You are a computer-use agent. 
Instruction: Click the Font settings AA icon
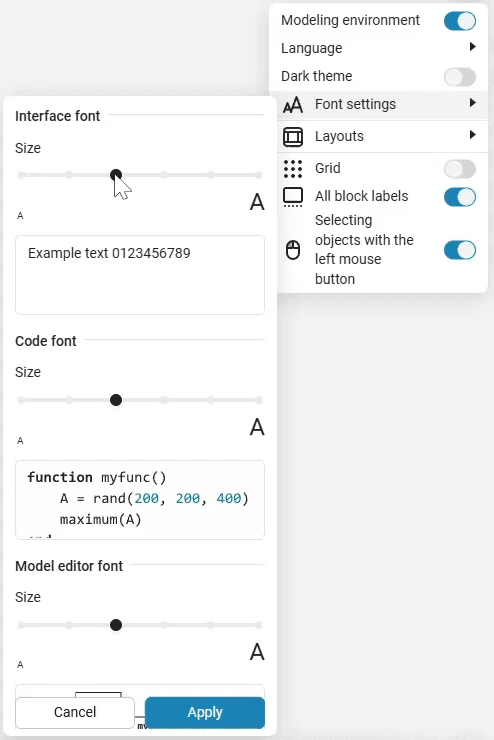point(293,105)
